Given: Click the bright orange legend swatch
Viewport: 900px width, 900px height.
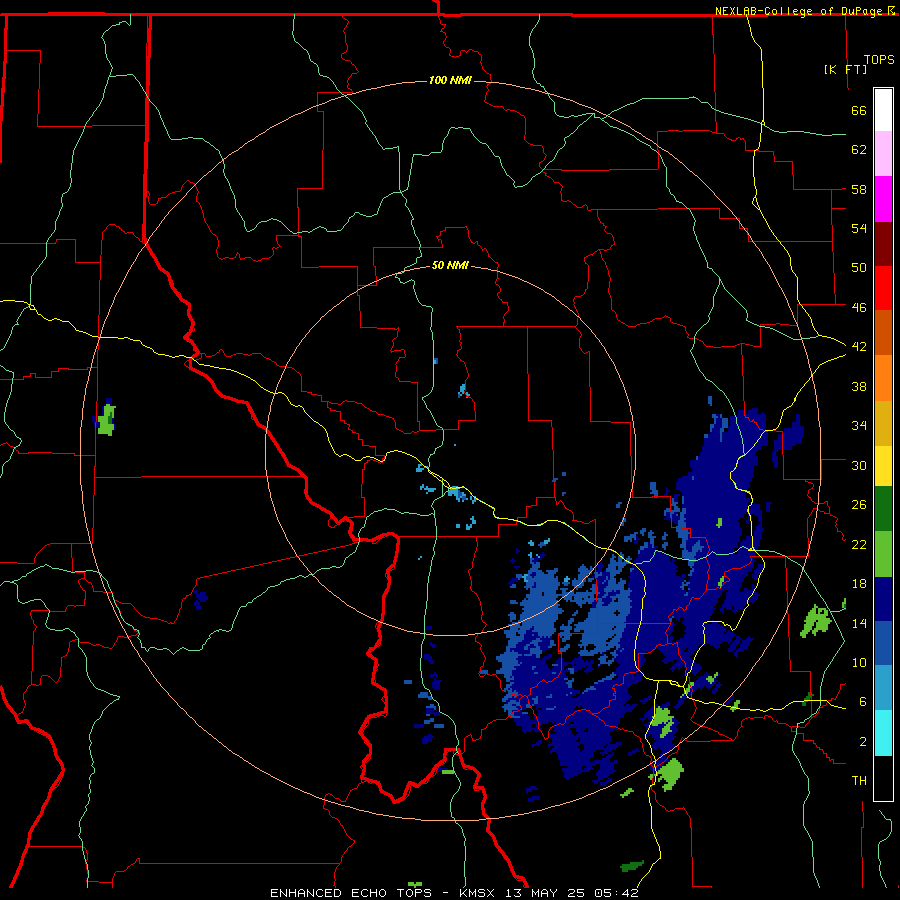Looking at the screenshot, I should click(x=883, y=378).
